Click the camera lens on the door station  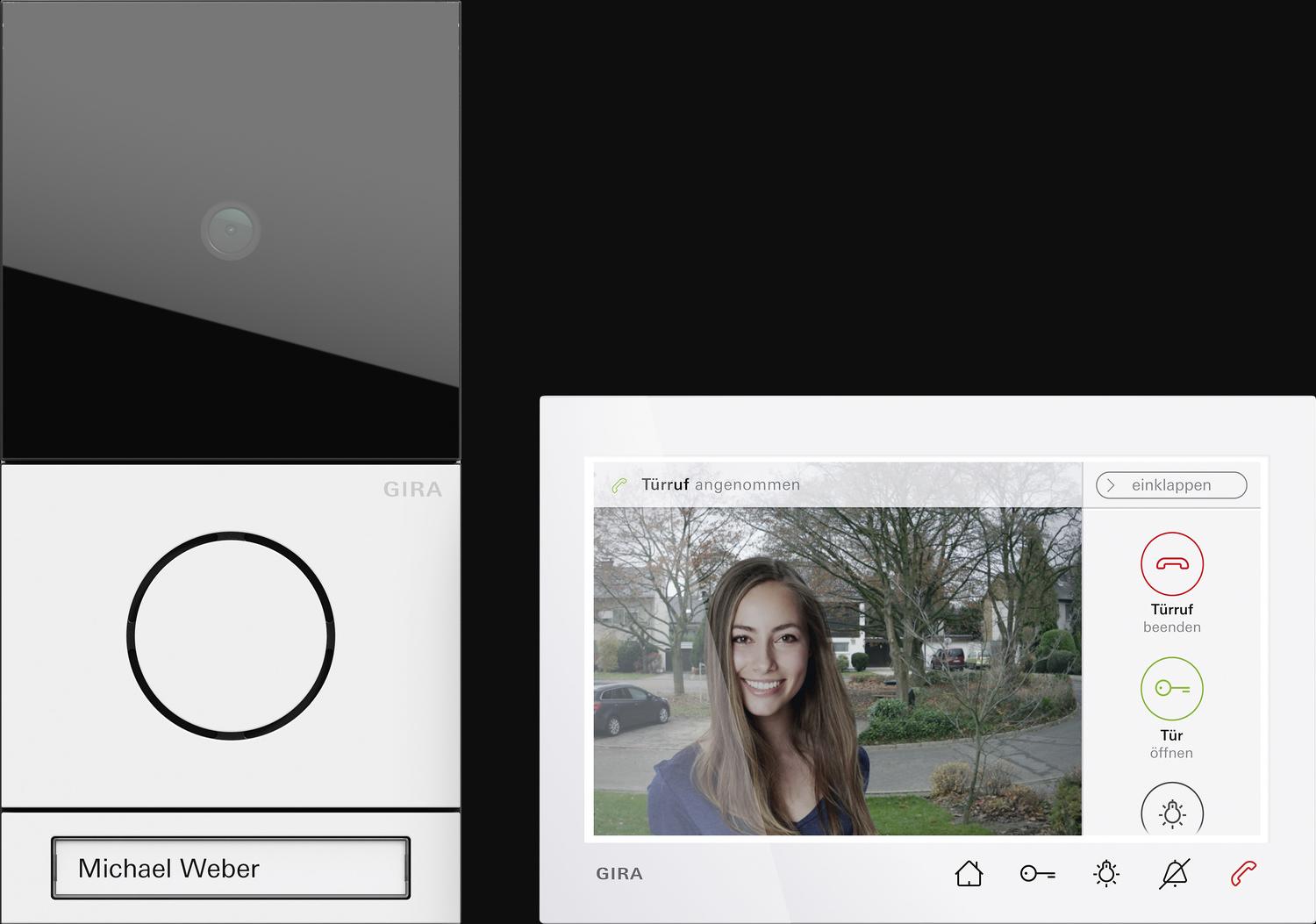pos(231,230)
